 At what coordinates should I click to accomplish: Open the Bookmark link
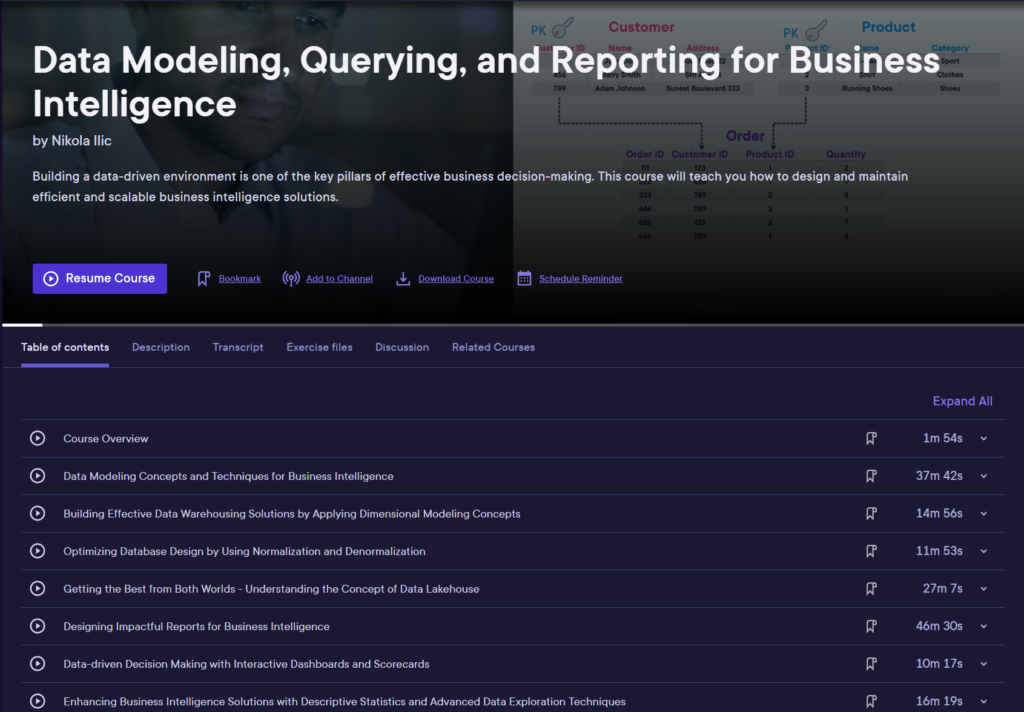click(240, 279)
